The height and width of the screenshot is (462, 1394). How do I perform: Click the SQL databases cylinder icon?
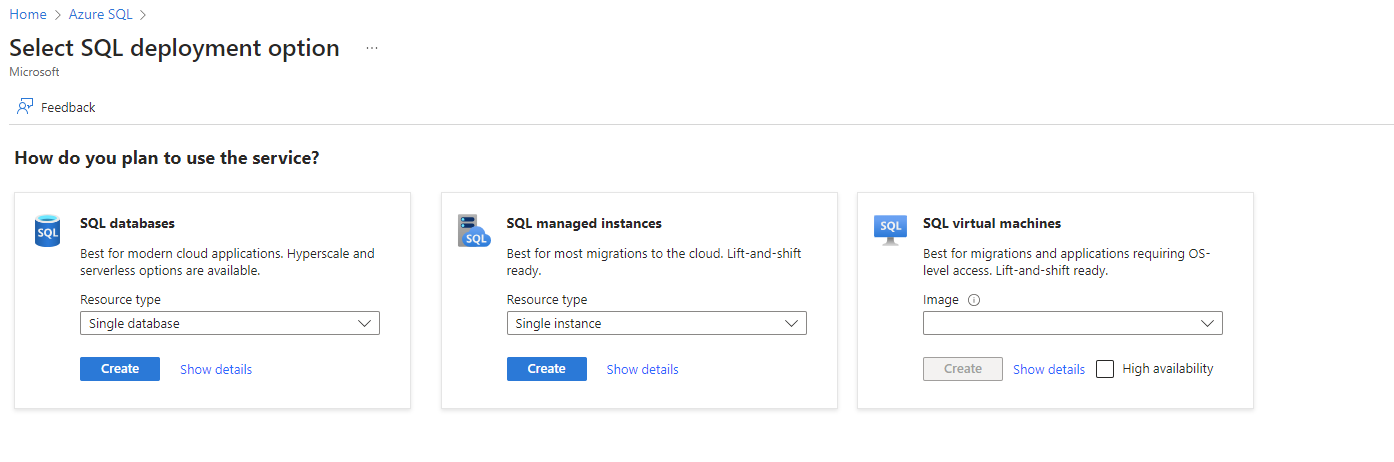click(x=47, y=230)
